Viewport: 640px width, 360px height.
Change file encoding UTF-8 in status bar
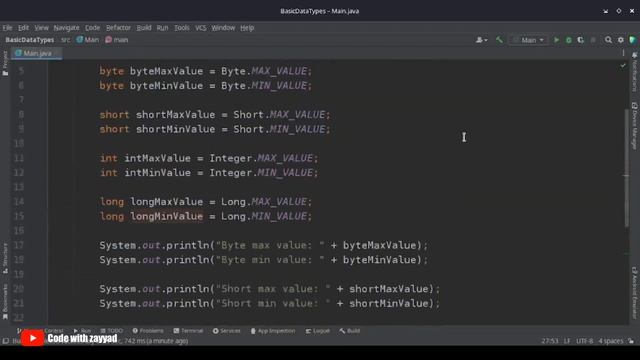[584, 341]
